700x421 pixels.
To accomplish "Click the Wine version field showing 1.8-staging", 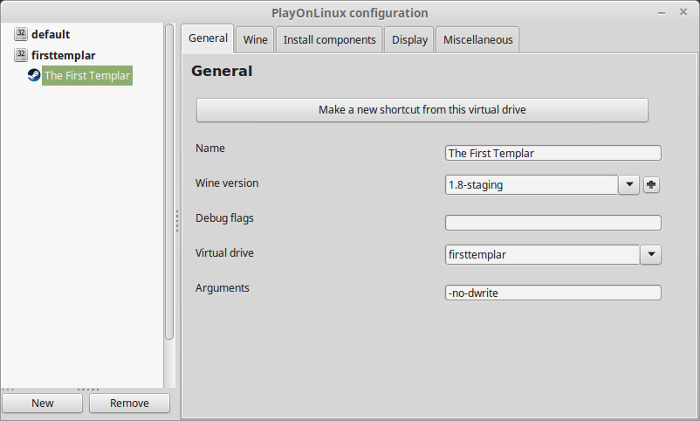I will click(531, 185).
